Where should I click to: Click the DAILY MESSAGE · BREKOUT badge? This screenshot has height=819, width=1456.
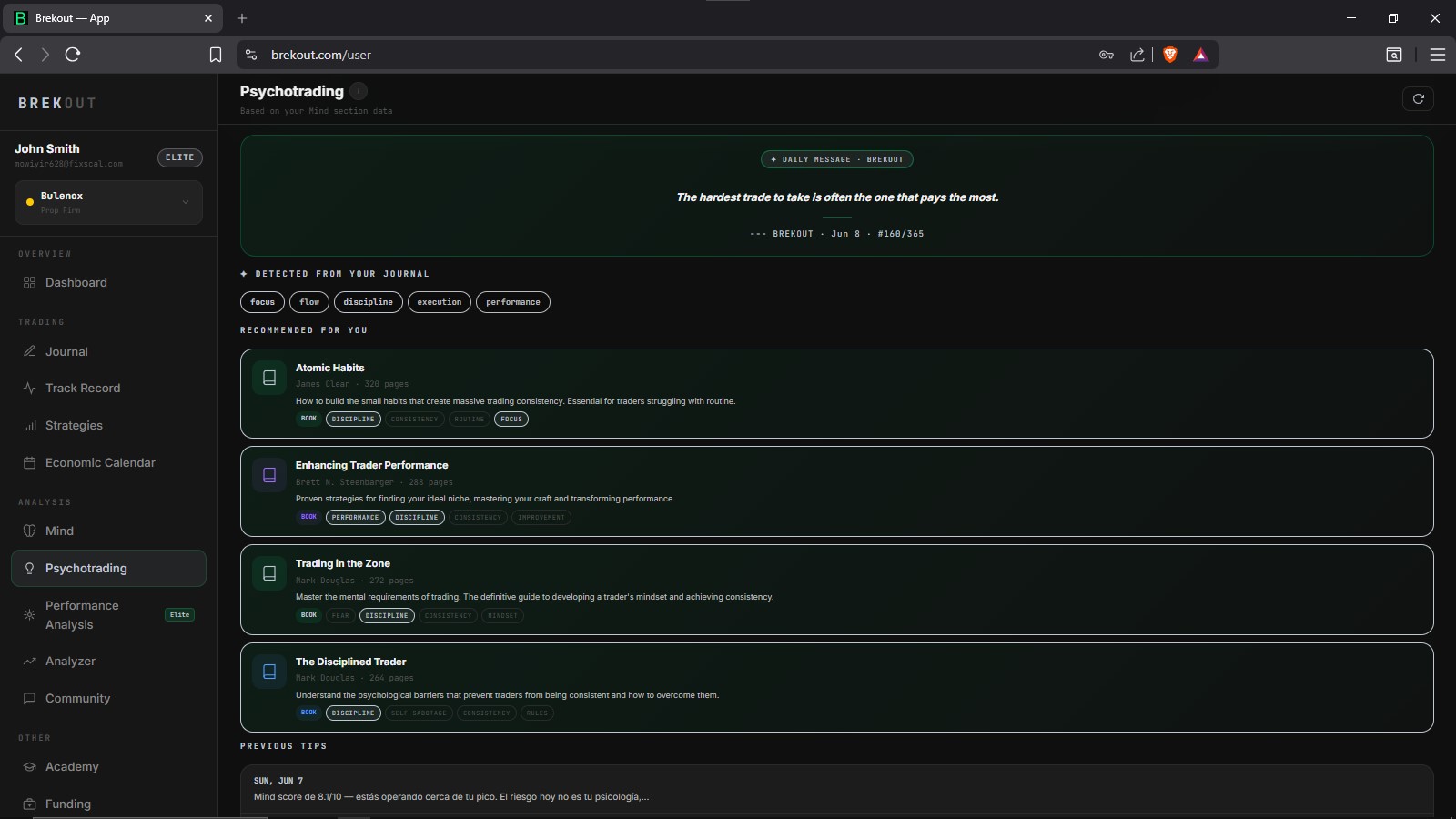point(836,159)
